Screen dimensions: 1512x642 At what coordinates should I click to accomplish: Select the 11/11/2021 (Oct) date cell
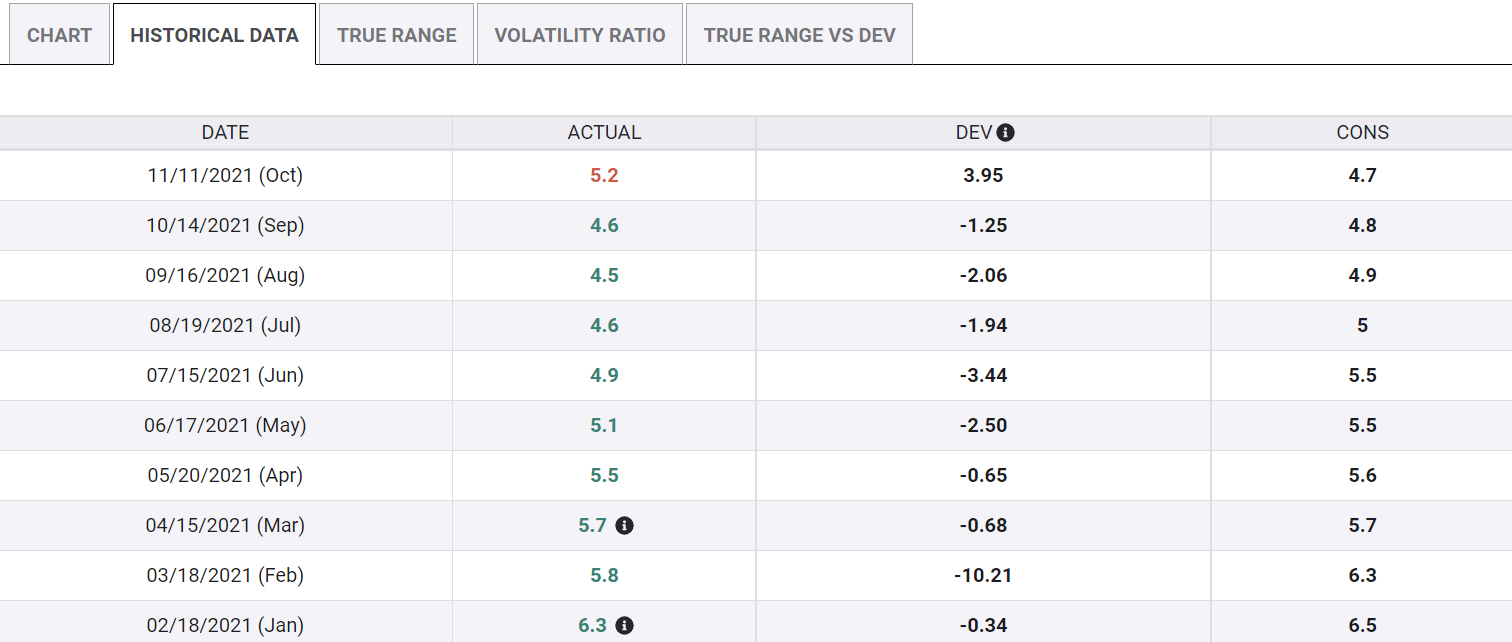click(x=225, y=175)
